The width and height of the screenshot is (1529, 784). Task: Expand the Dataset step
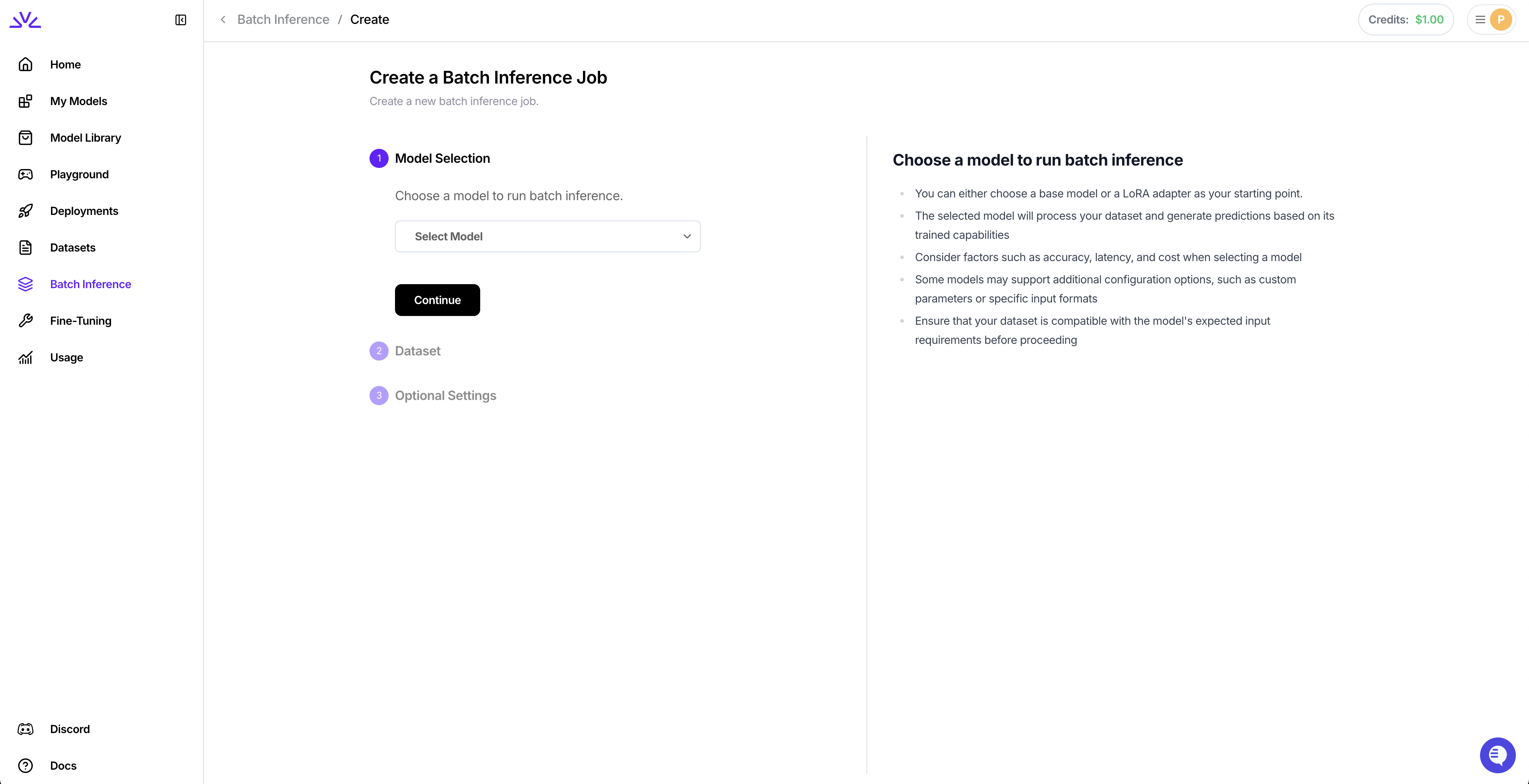(x=417, y=351)
